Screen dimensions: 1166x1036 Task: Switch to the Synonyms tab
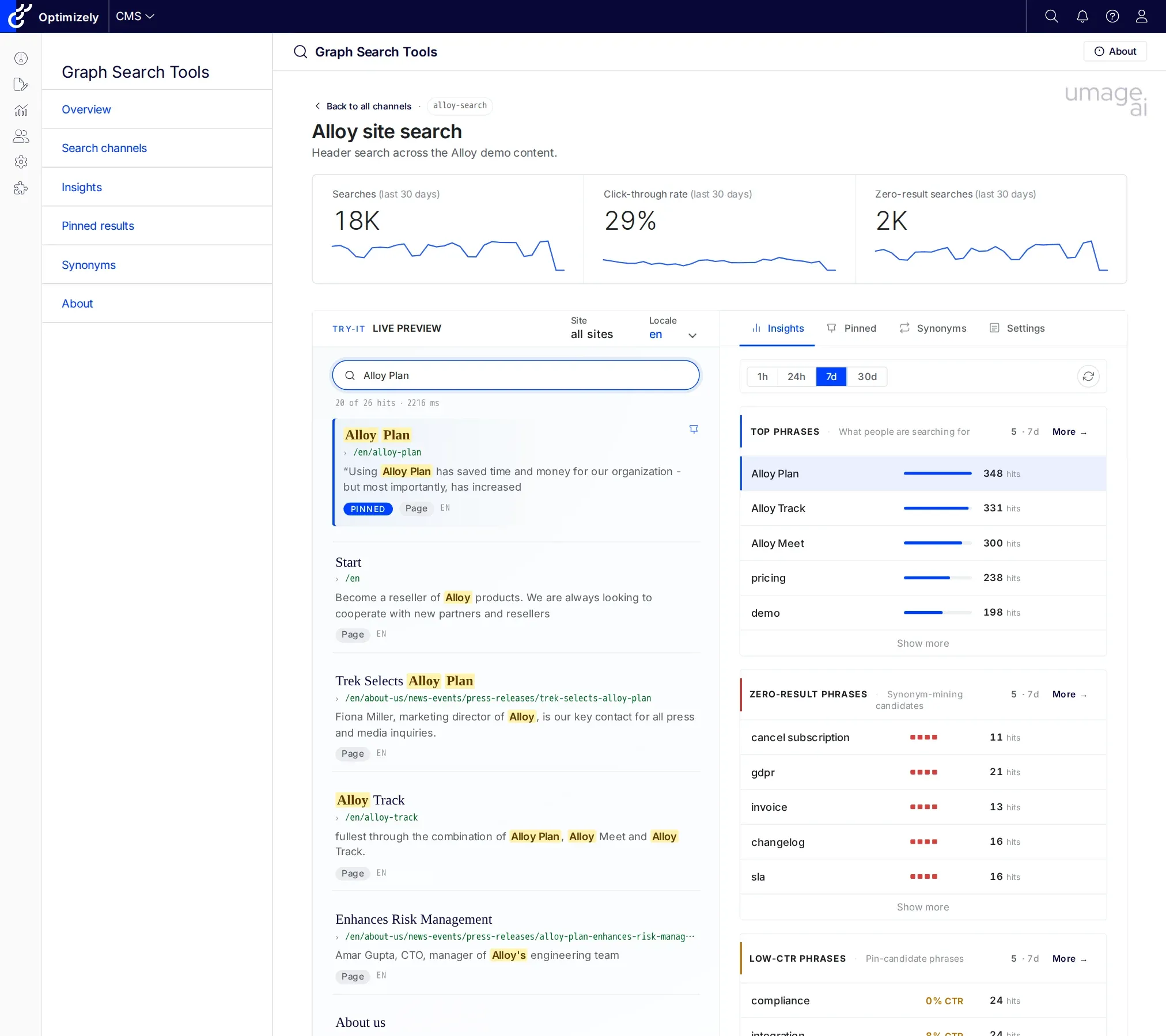click(933, 328)
